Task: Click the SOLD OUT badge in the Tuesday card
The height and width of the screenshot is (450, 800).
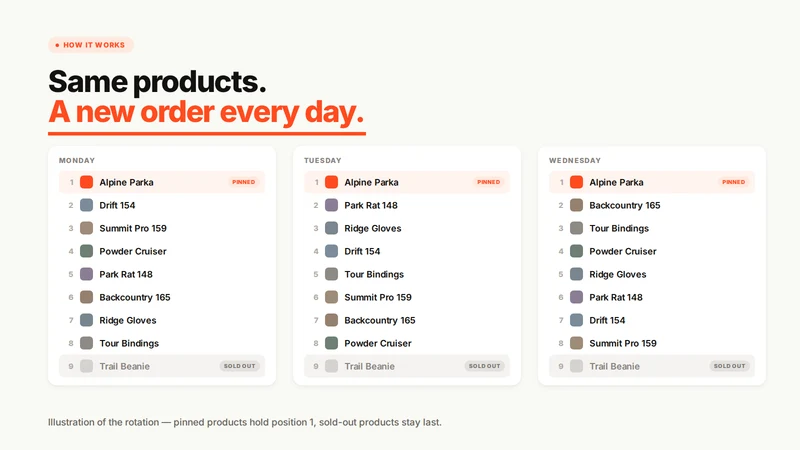Action: click(x=484, y=366)
